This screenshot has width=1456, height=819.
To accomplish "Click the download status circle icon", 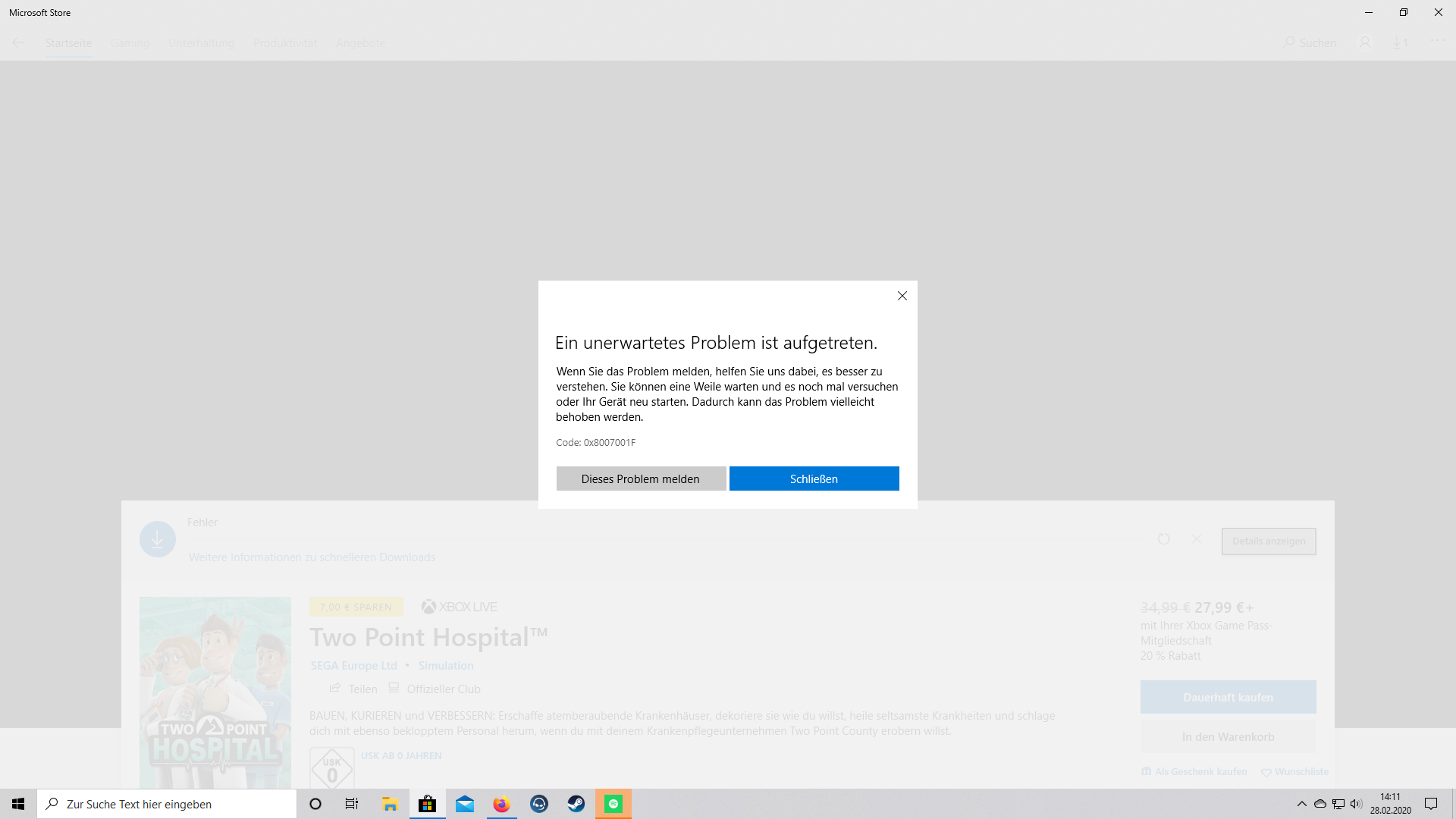I will (158, 539).
